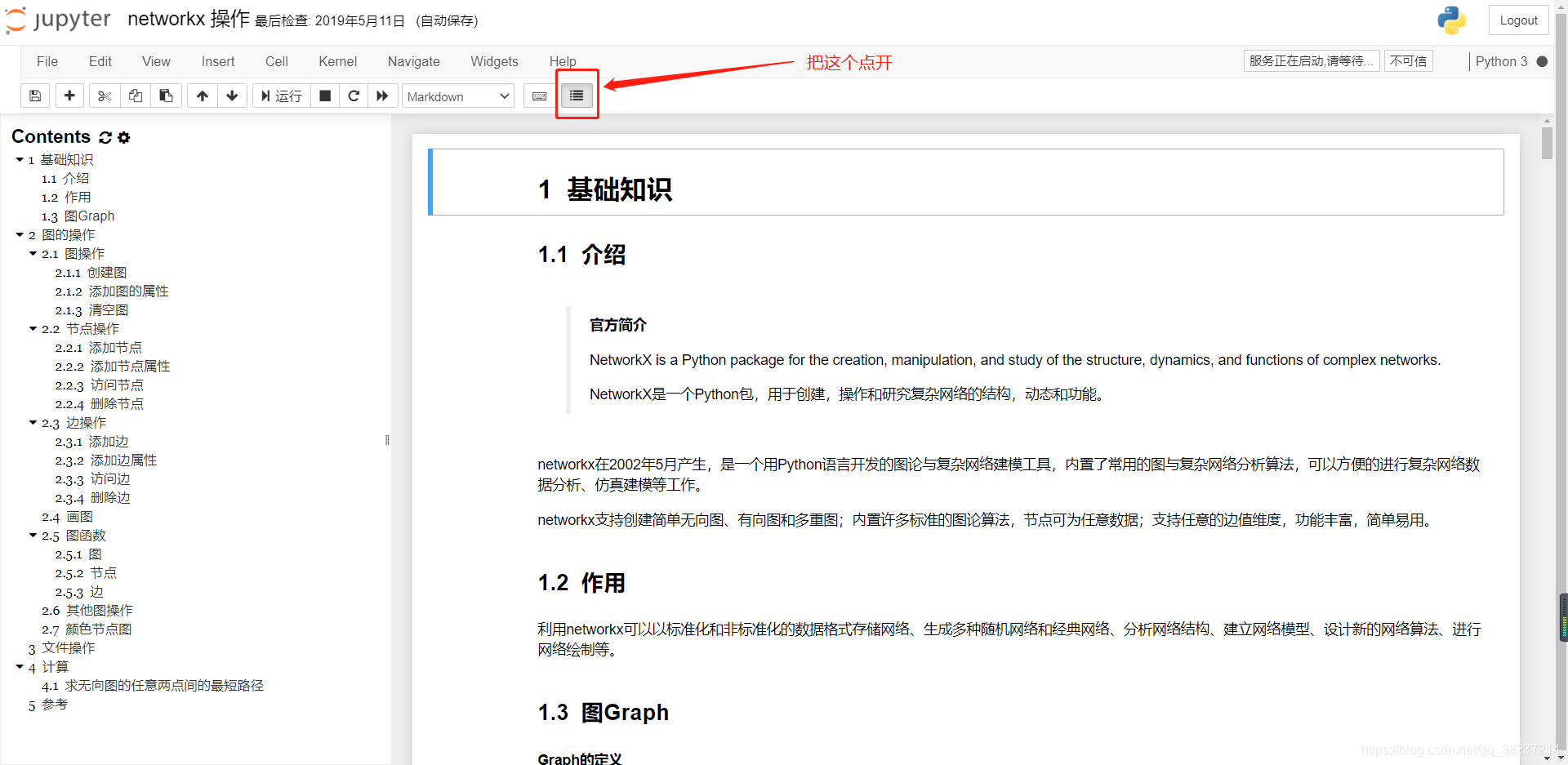Go to 5 参考 in contents
1568x765 pixels.
pos(47,704)
